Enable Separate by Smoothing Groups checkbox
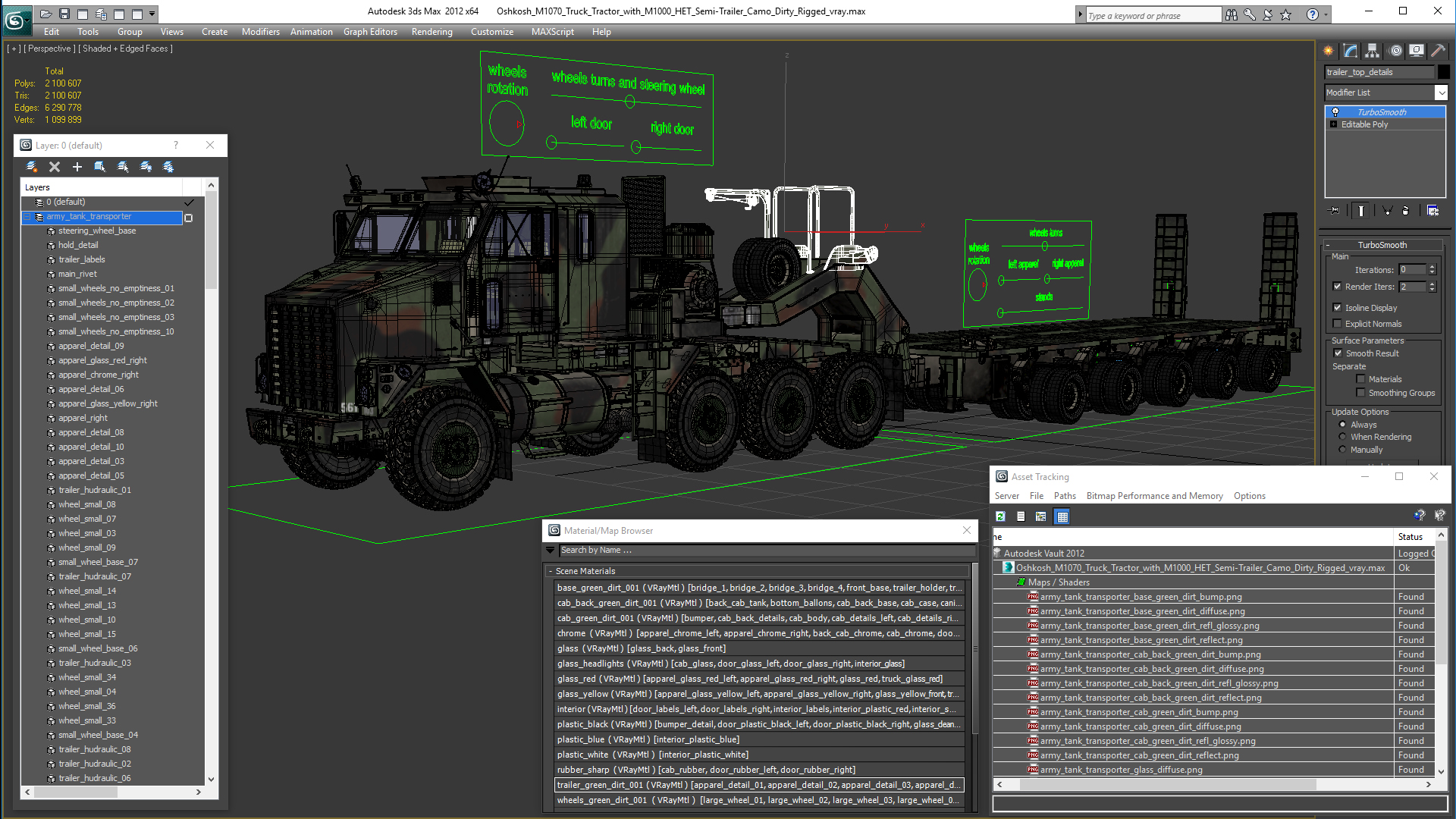This screenshot has height=819, width=1456. (x=1361, y=393)
